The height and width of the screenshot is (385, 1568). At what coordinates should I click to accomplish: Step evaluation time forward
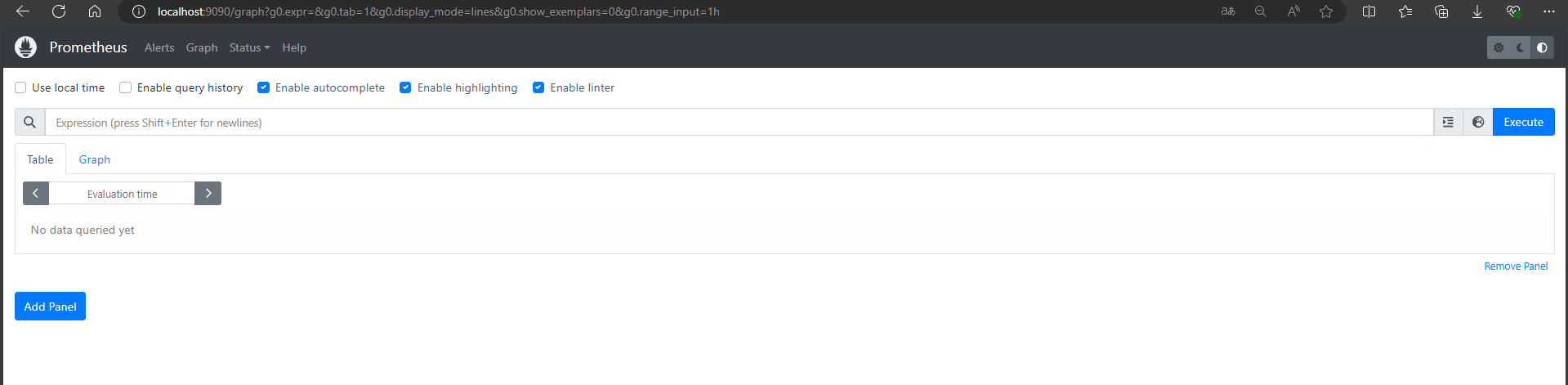coord(208,194)
